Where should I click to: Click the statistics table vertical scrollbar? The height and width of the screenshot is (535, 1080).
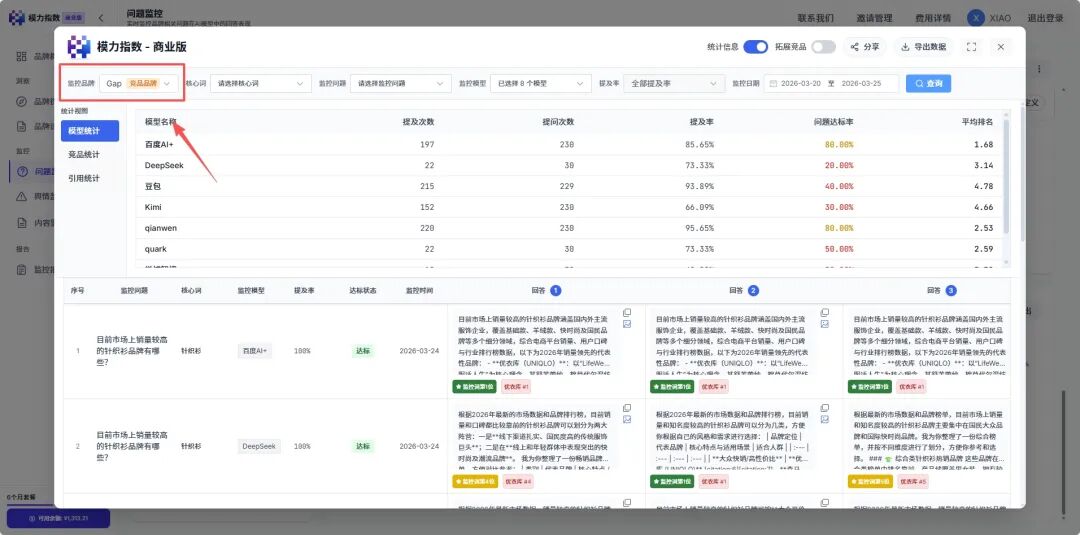1006,179
